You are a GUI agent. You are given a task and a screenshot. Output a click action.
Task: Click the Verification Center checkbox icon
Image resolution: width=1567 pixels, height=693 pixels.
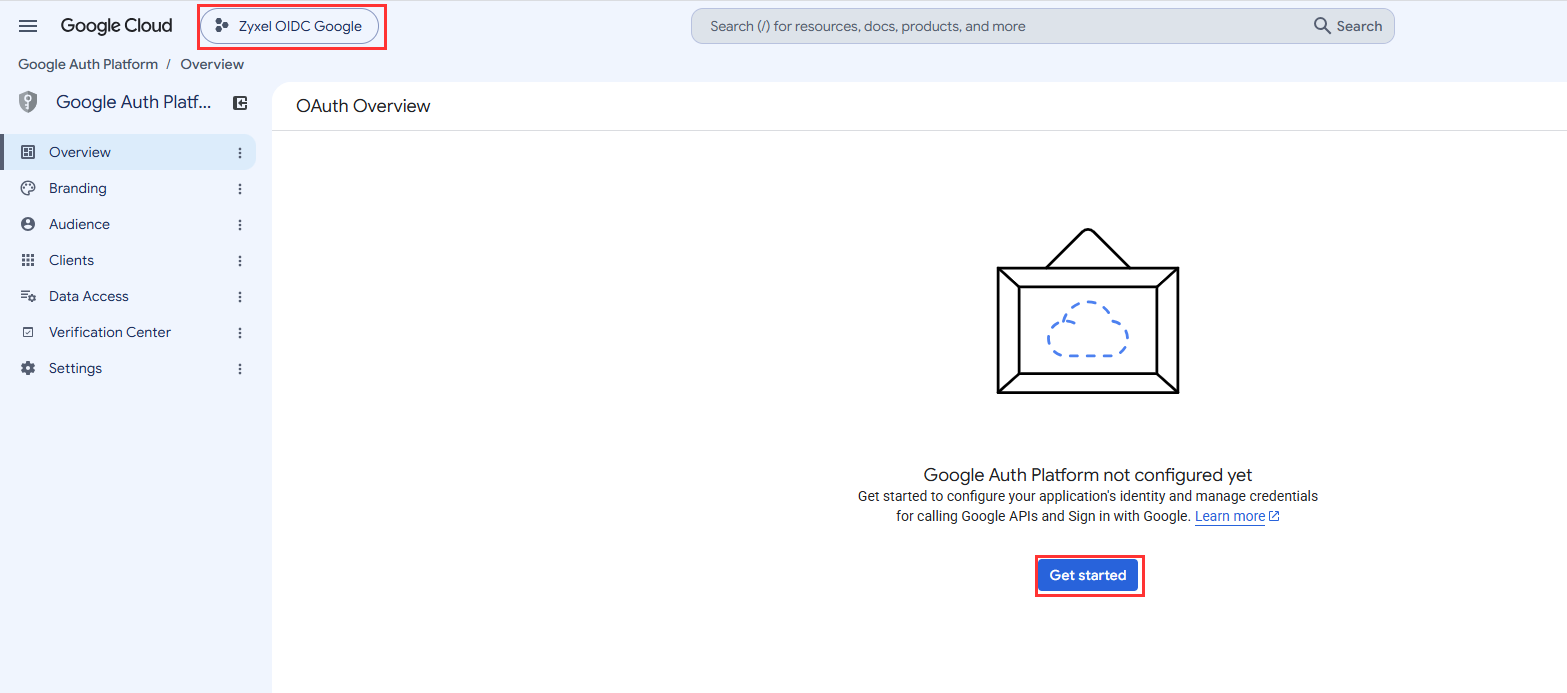click(x=28, y=332)
